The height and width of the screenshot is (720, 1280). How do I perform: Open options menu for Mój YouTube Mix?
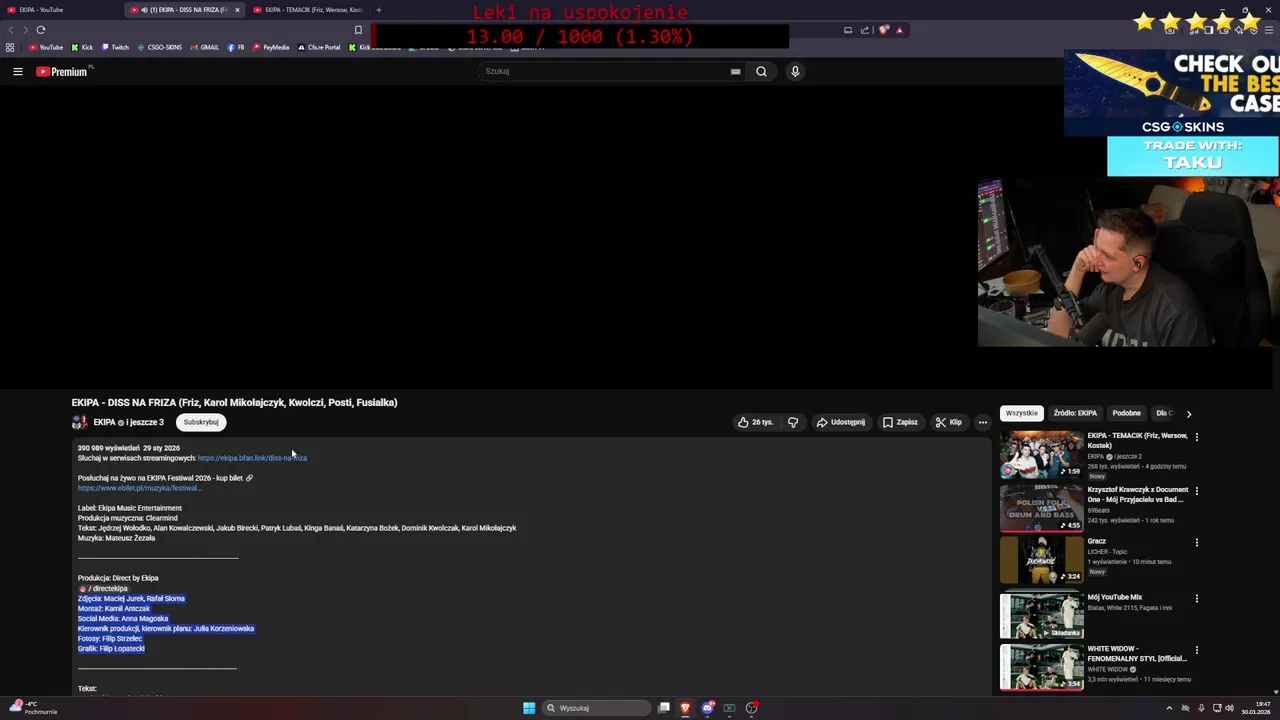[x=1196, y=598]
